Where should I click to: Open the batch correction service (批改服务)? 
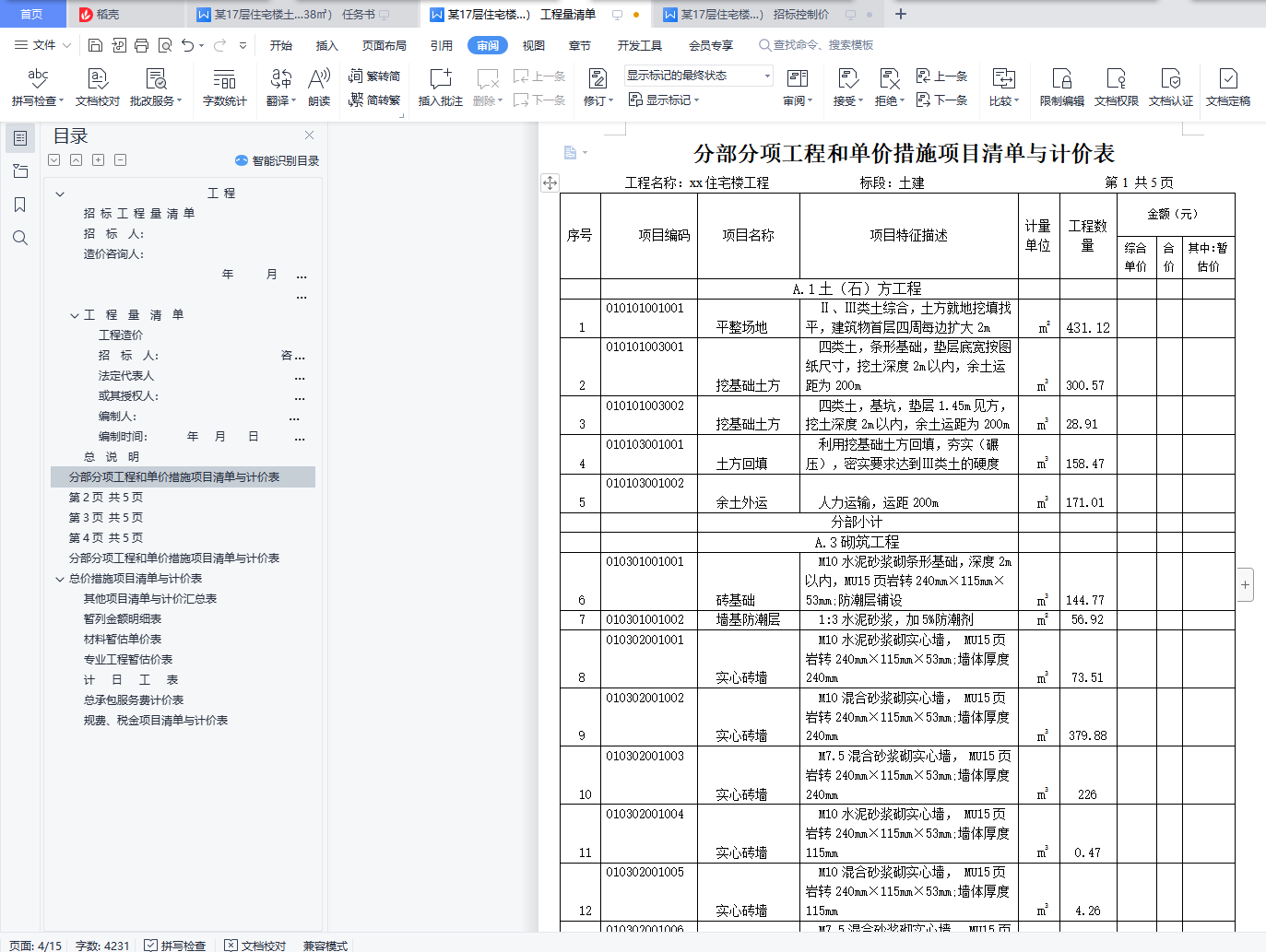pyautogui.click(x=156, y=88)
